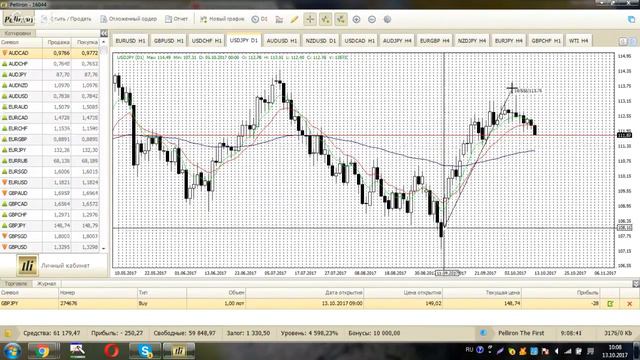The image size is (640, 360).
Task: Click the first small icon right of chart tabs
Action: 623,41
